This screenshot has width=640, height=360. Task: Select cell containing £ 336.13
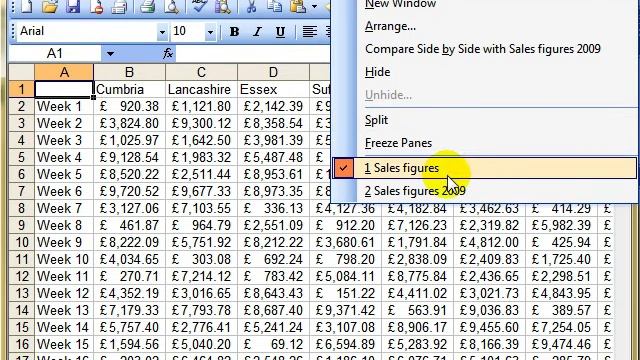point(273,208)
